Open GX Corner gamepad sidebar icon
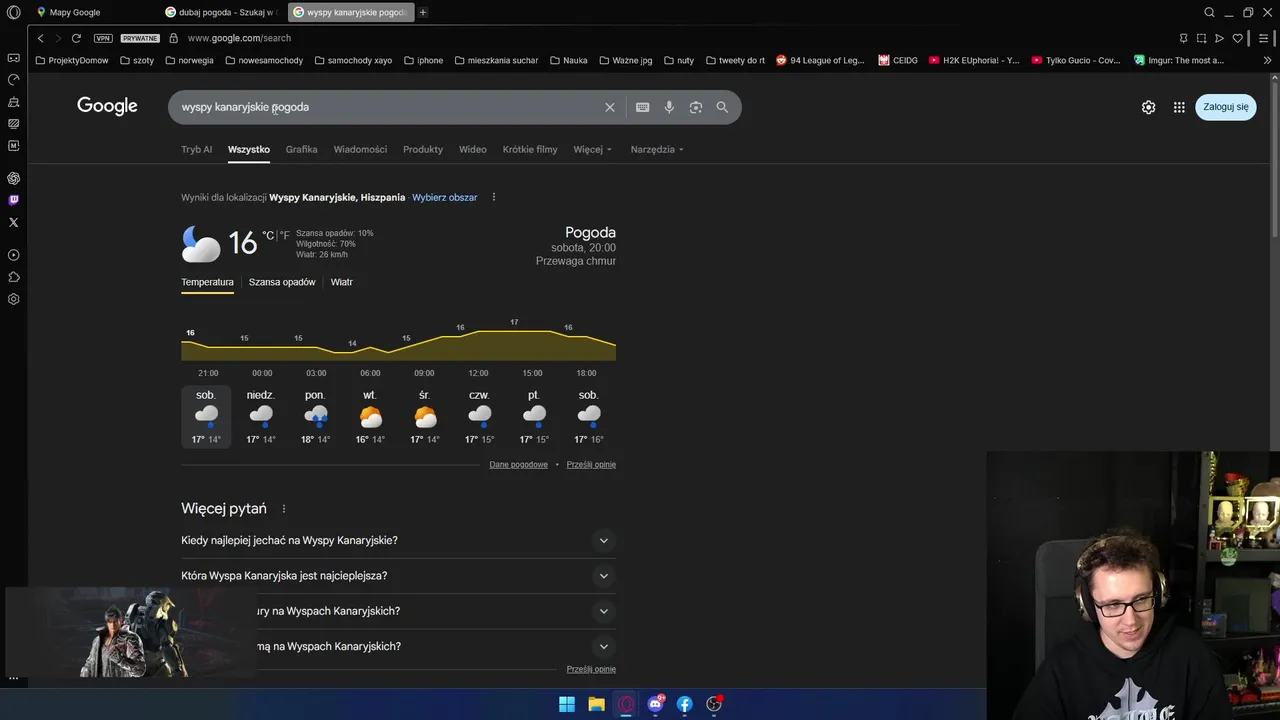 pos(13,58)
